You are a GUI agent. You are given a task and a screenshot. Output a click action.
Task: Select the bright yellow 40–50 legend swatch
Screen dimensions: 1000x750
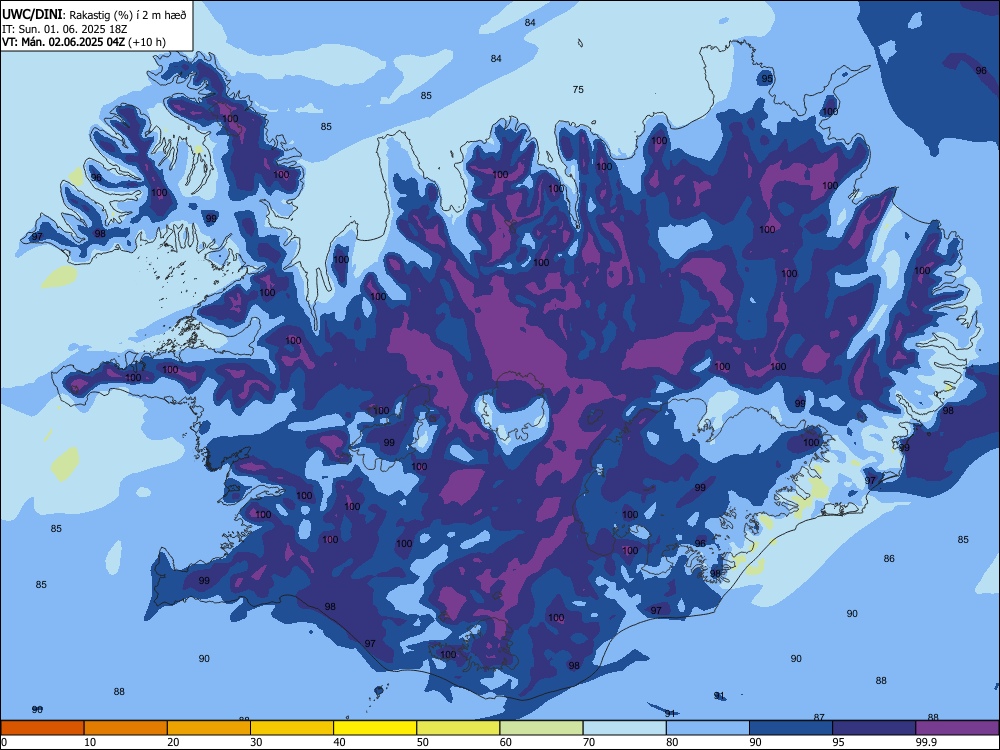375,728
